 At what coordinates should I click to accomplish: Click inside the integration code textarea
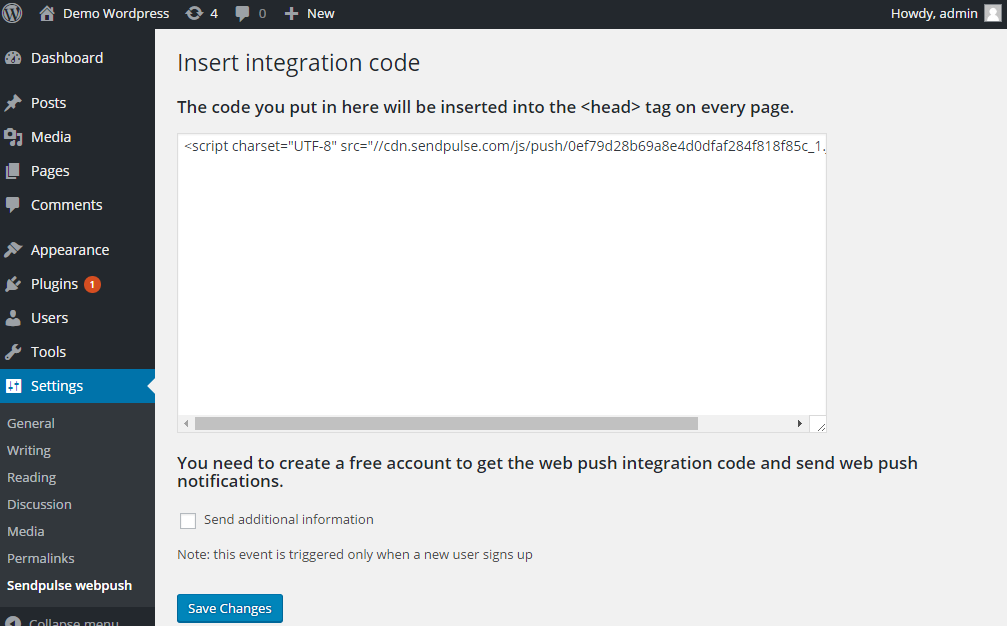click(500, 280)
